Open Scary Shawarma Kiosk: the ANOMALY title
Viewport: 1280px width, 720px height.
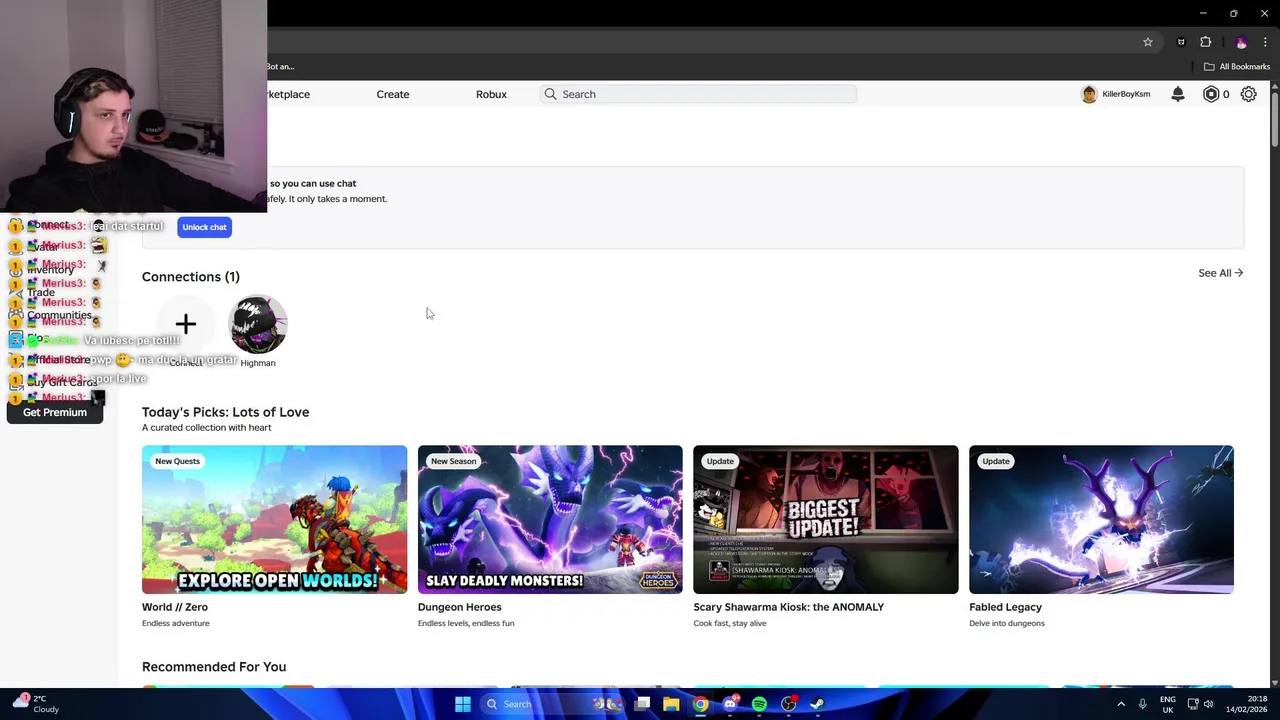tap(789, 607)
